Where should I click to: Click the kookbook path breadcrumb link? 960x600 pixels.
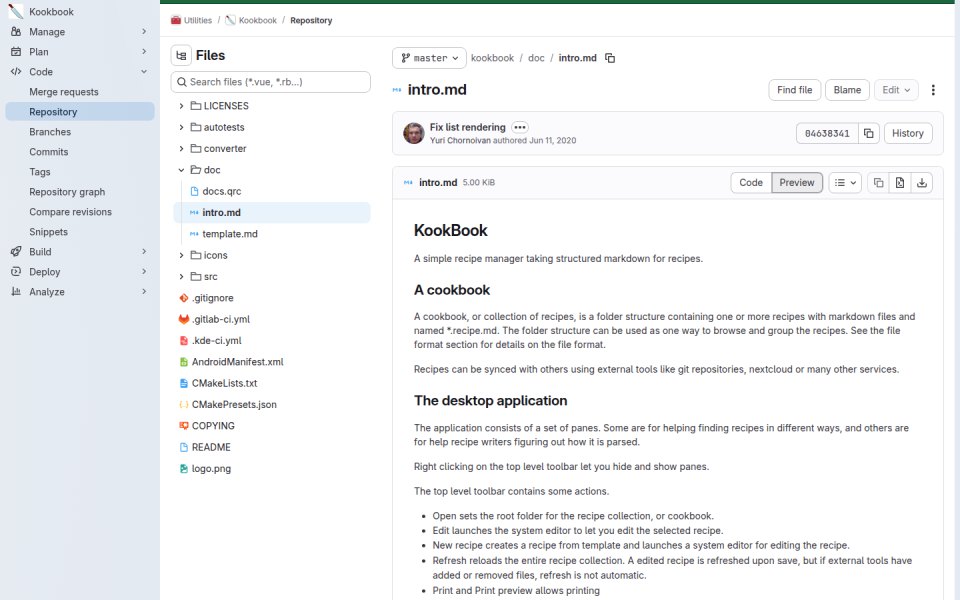[492, 58]
